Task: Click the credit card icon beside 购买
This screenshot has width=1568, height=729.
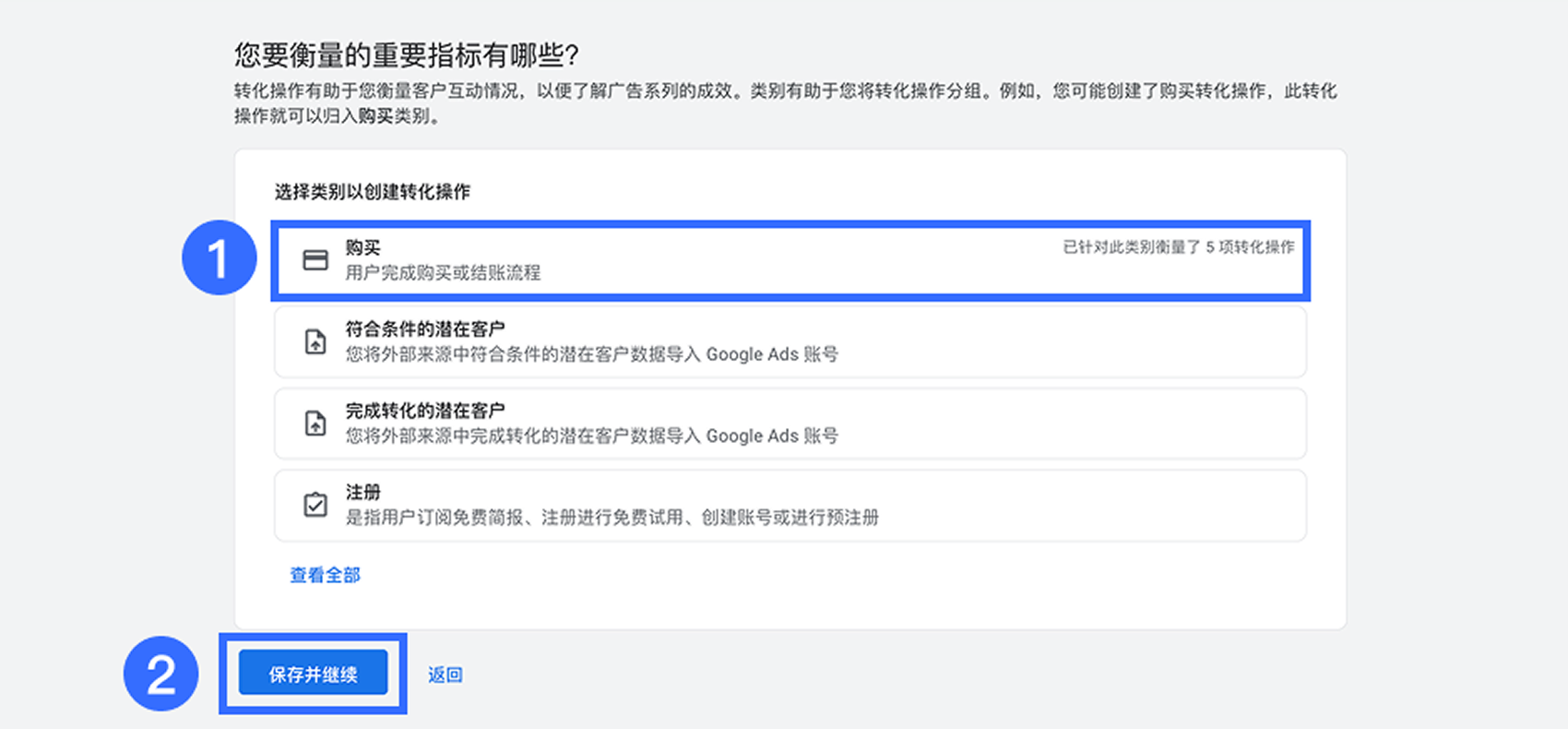Action: [315, 260]
